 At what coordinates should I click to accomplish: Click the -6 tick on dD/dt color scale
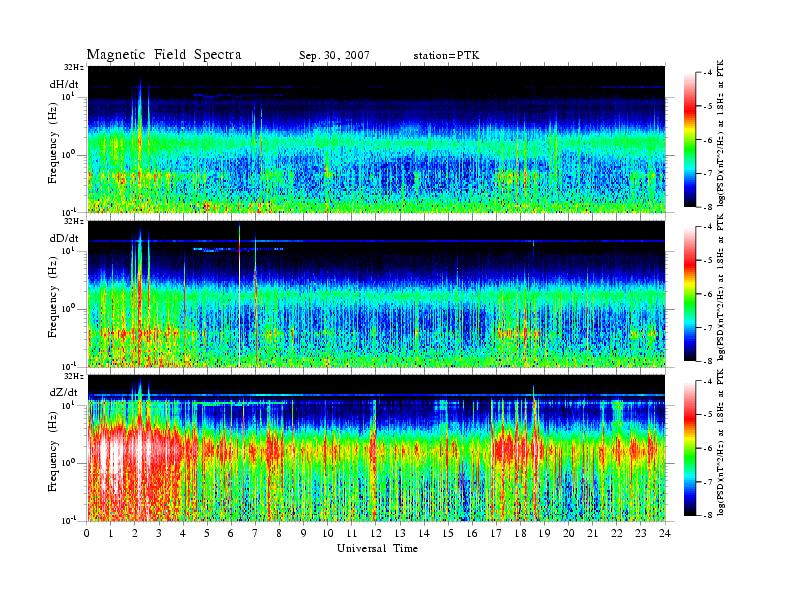[x=708, y=294]
